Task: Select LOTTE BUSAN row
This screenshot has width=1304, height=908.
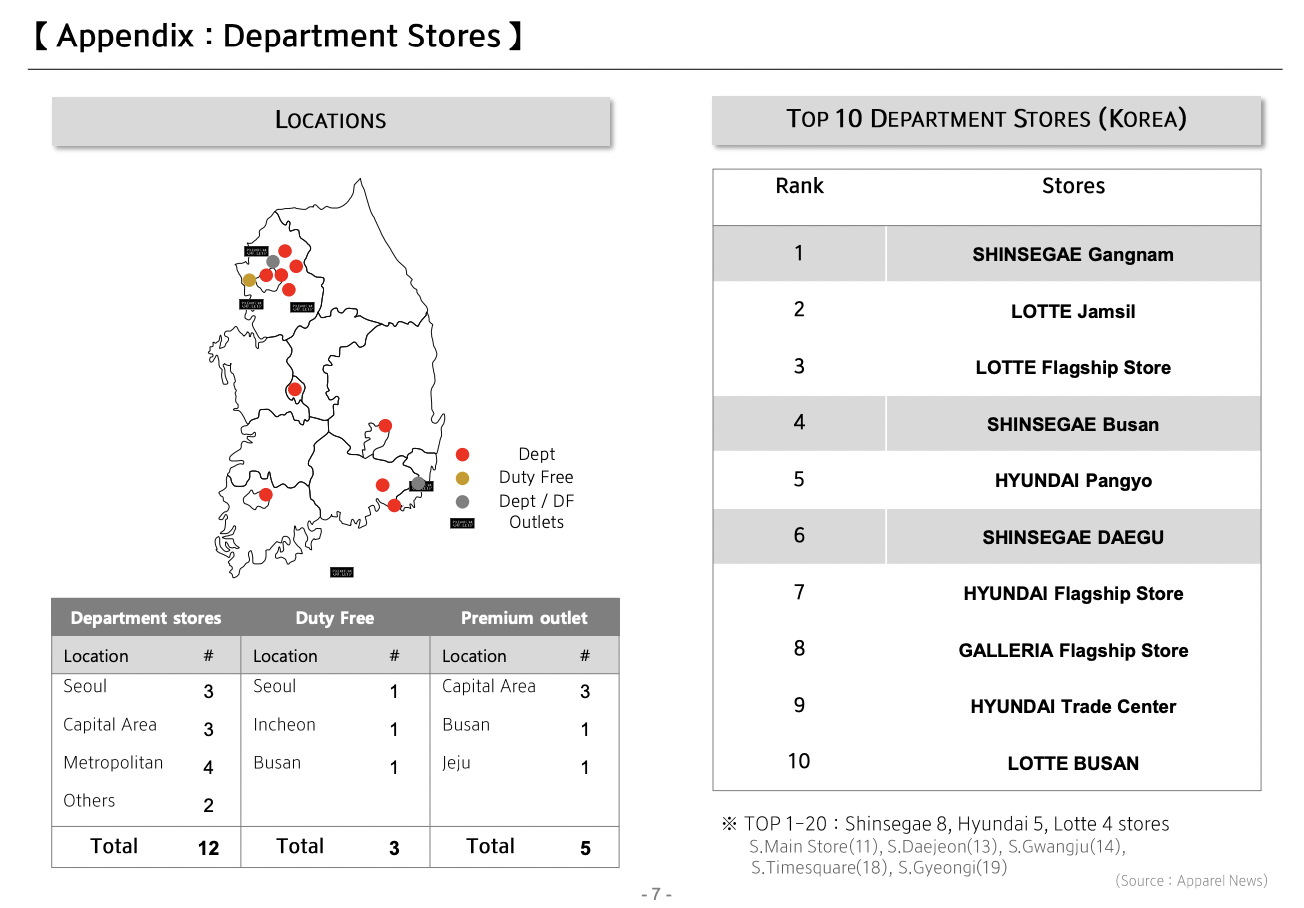Action: pyautogui.click(x=987, y=763)
